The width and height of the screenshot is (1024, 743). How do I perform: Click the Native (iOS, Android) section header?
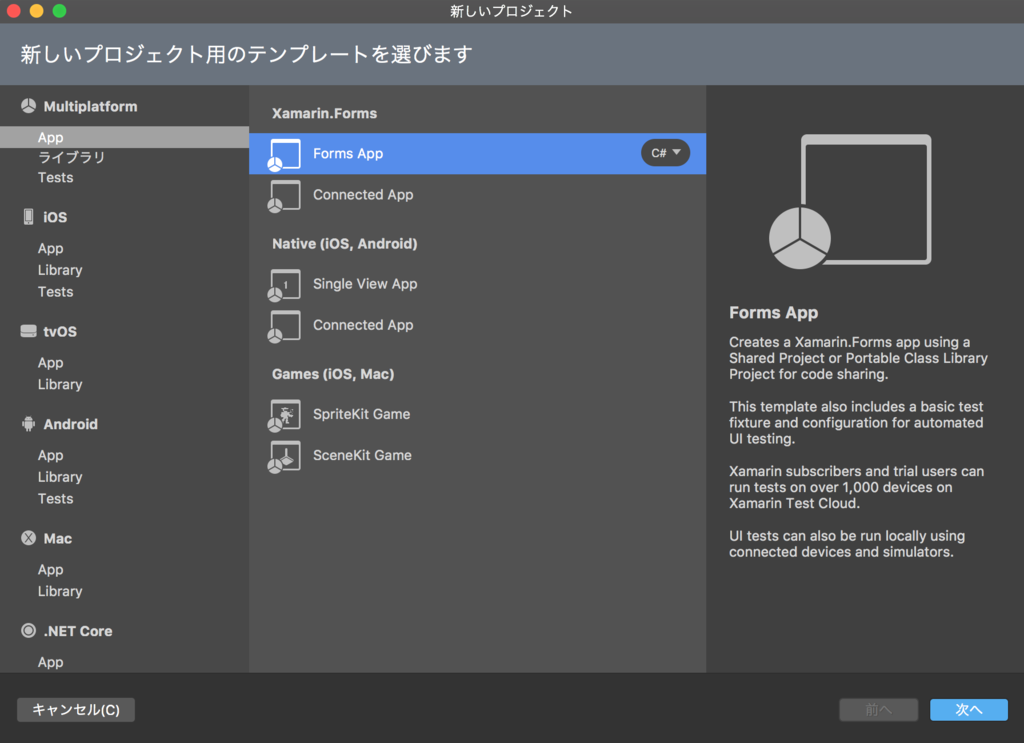[x=344, y=244]
